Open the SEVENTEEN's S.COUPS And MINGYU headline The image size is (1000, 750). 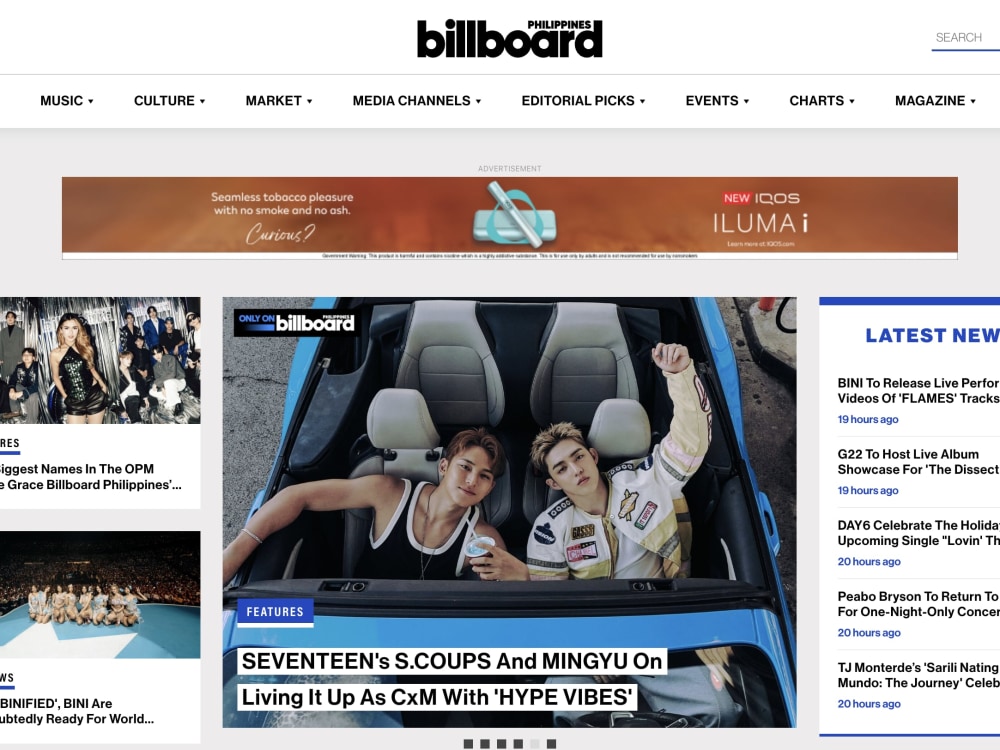[452, 679]
